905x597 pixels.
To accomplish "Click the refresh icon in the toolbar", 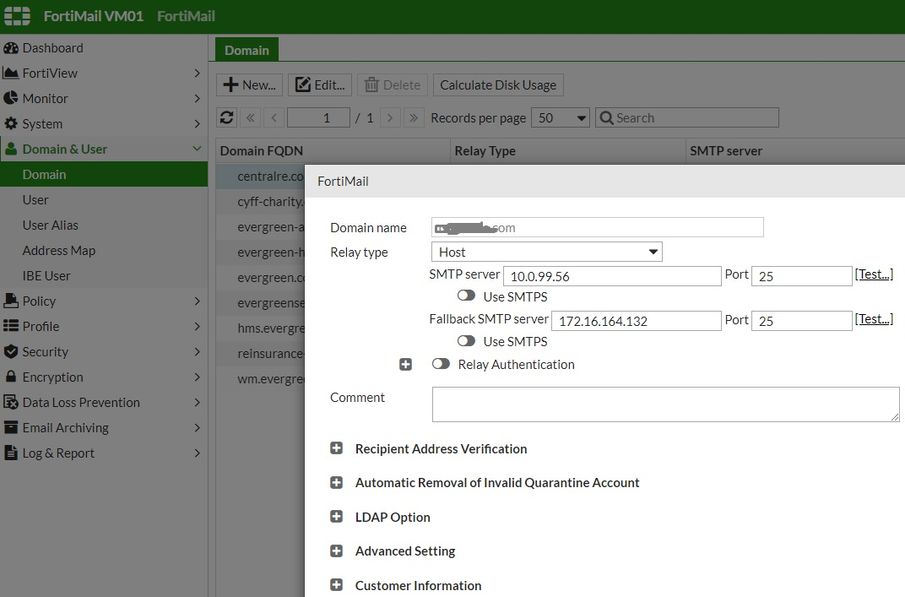I will [x=227, y=118].
